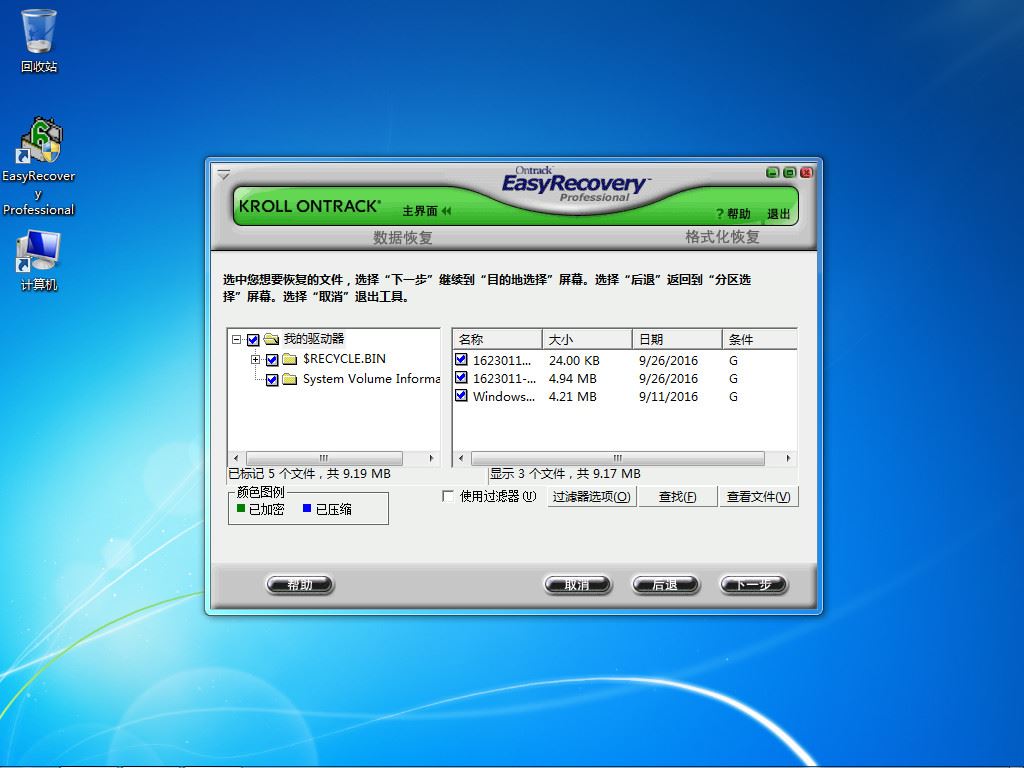Screen dimensions: 1024x768
Task: Click the 4.94 MB size cell
Action: tap(573, 379)
